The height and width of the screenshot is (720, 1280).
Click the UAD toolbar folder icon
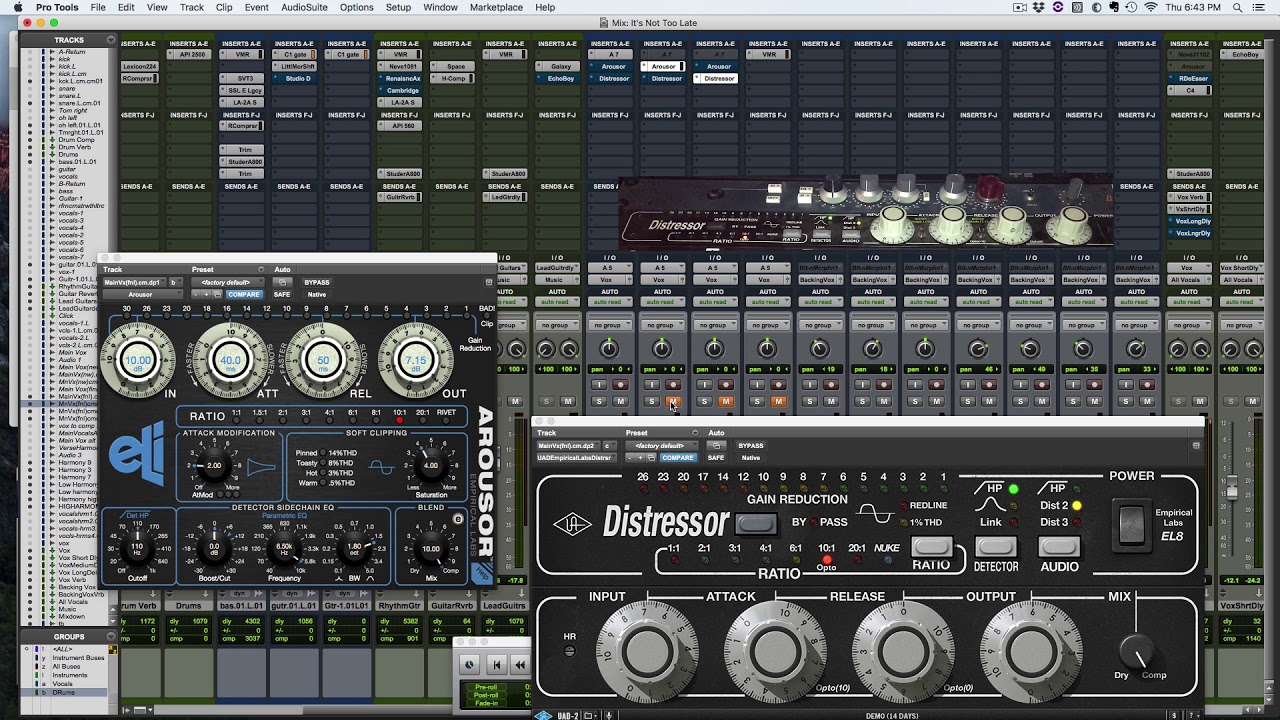(589, 715)
